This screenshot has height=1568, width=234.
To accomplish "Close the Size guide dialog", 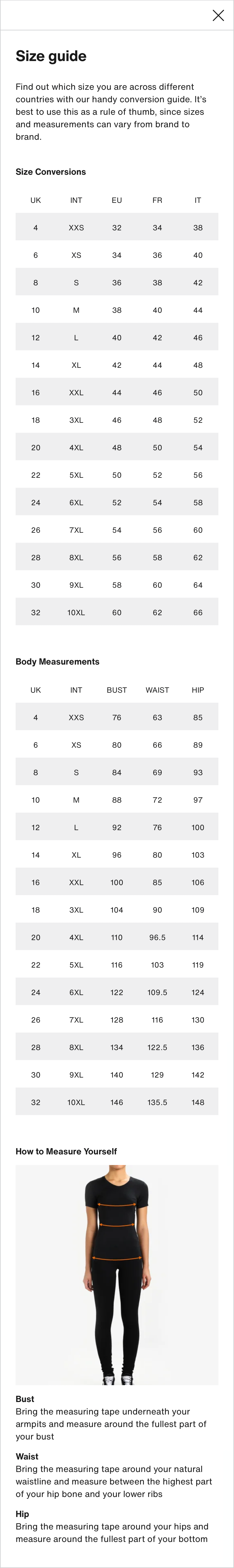I will pyautogui.click(x=218, y=15).
